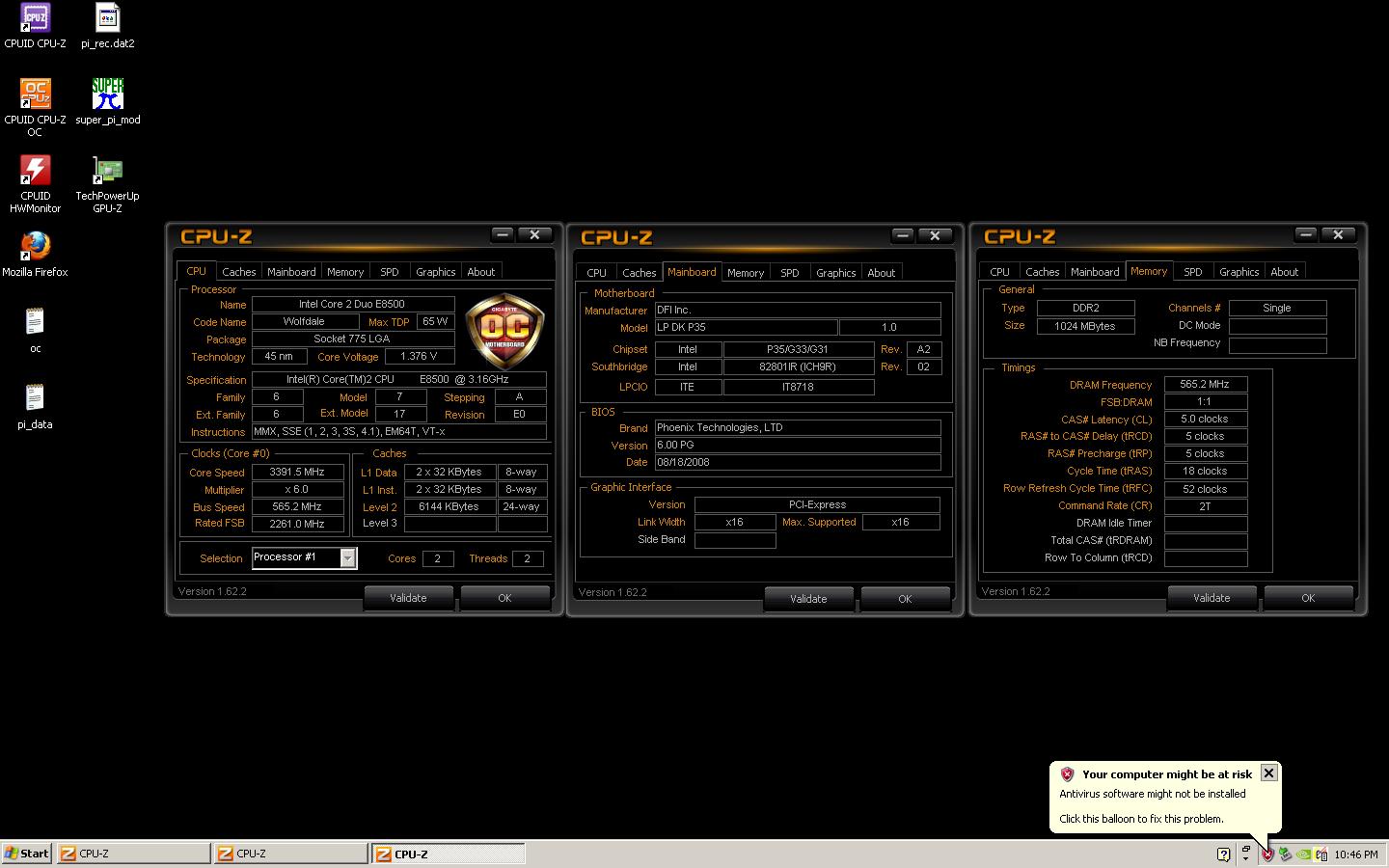Open the oc text file icon

tap(35, 330)
